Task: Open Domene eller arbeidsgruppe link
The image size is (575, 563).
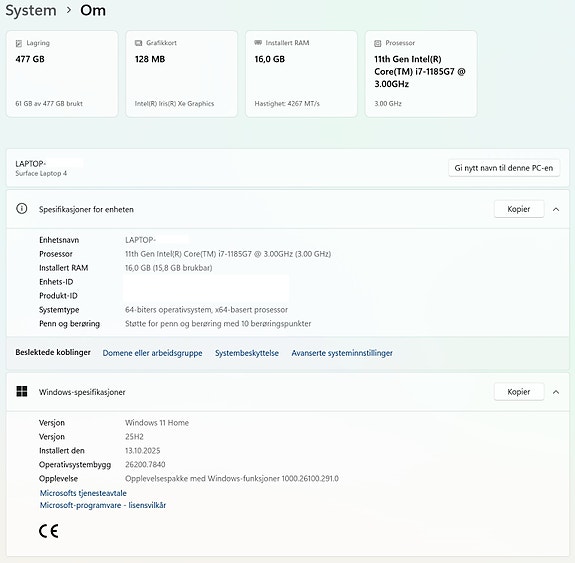Action: [152, 353]
